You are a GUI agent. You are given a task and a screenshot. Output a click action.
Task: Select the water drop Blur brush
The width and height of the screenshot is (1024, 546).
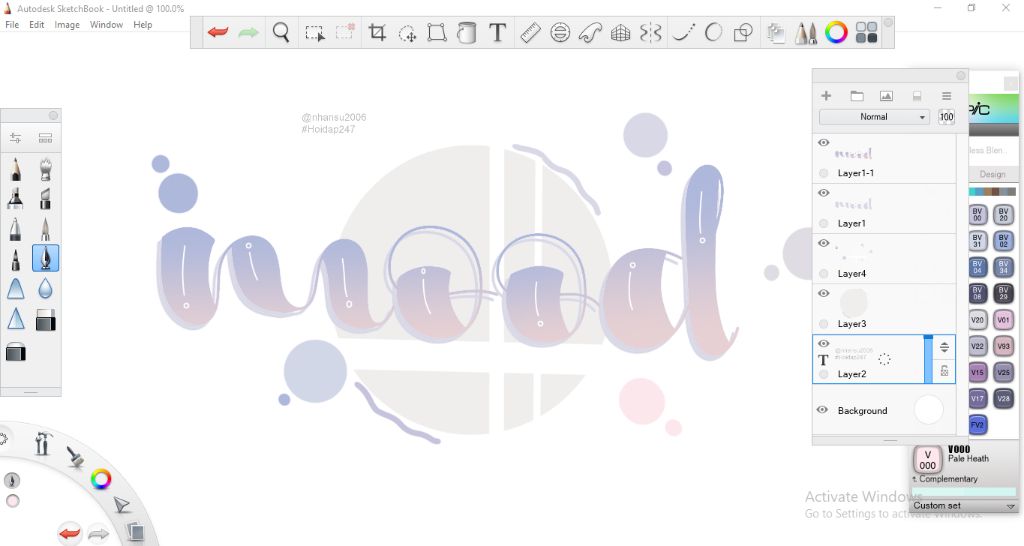pos(45,288)
